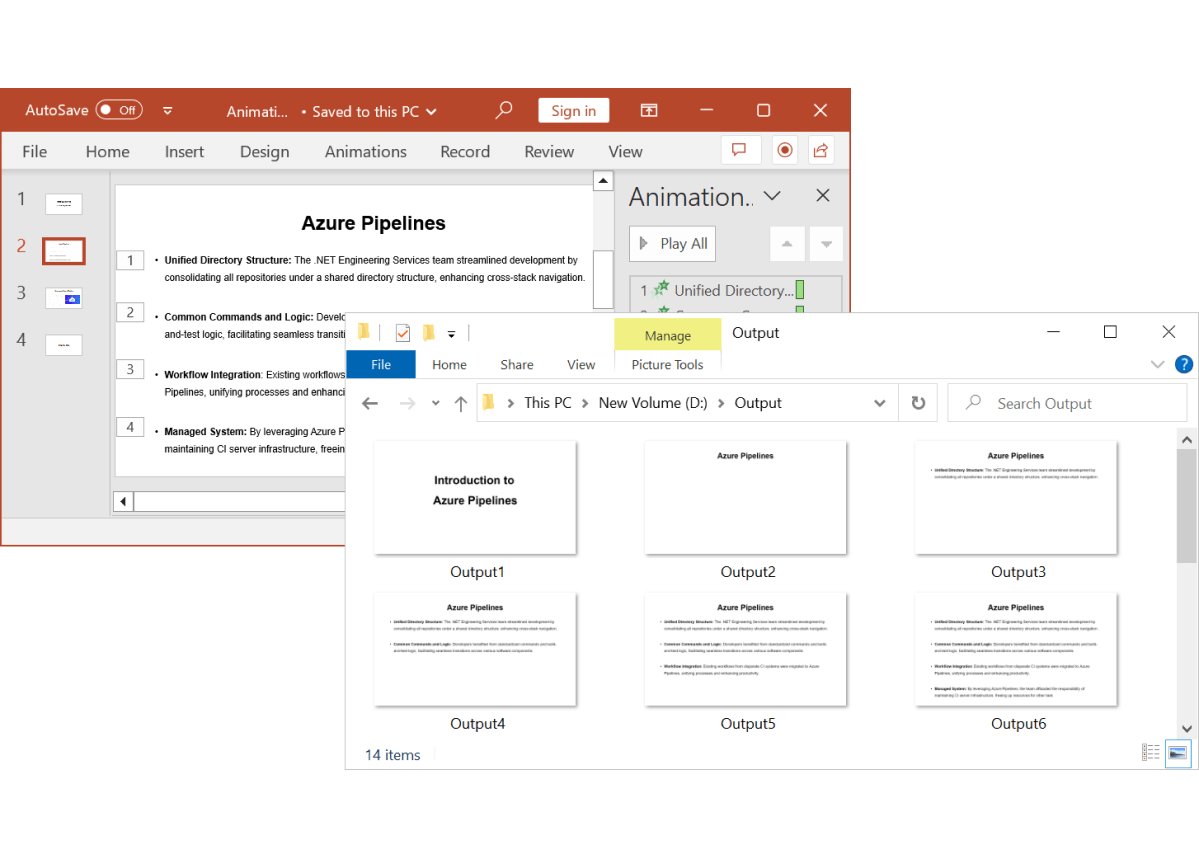
Task: Click the Explorer Help question mark icon
Action: 1183,365
